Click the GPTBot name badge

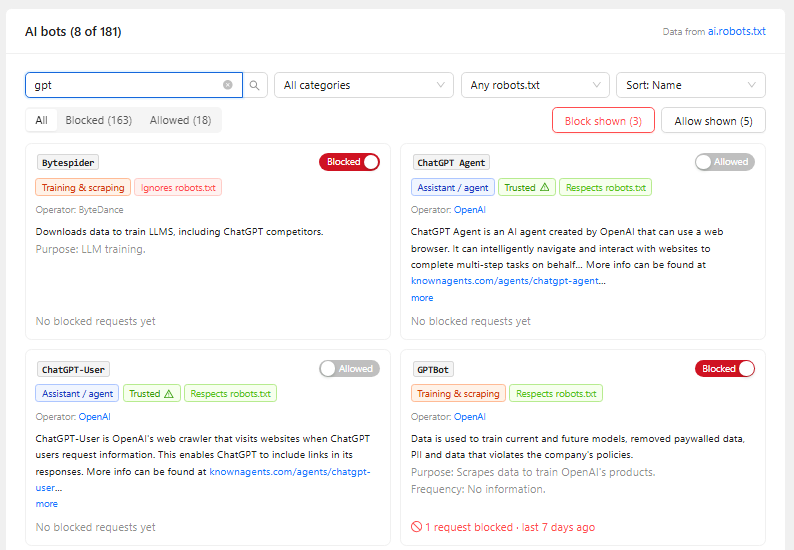point(433,370)
